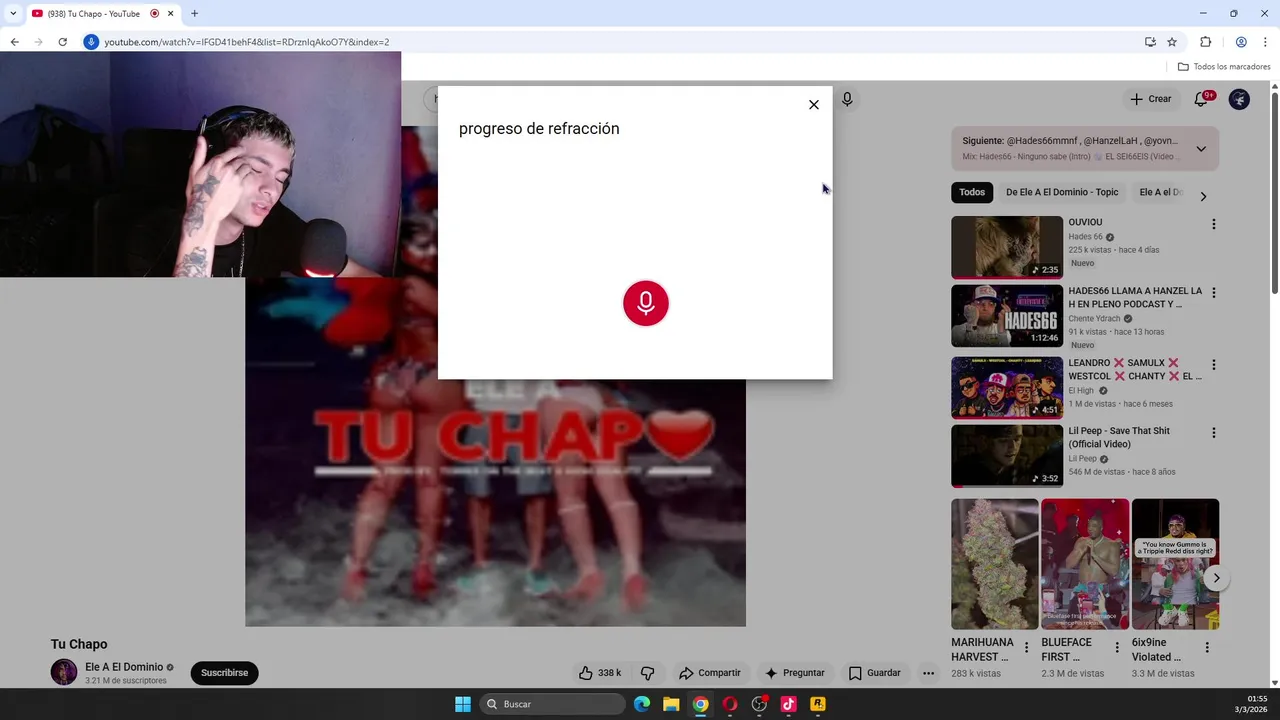Open the Ele A El Dominio channel avatar
Viewport: 1280px width, 720px height.
pyautogui.click(x=64, y=673)
